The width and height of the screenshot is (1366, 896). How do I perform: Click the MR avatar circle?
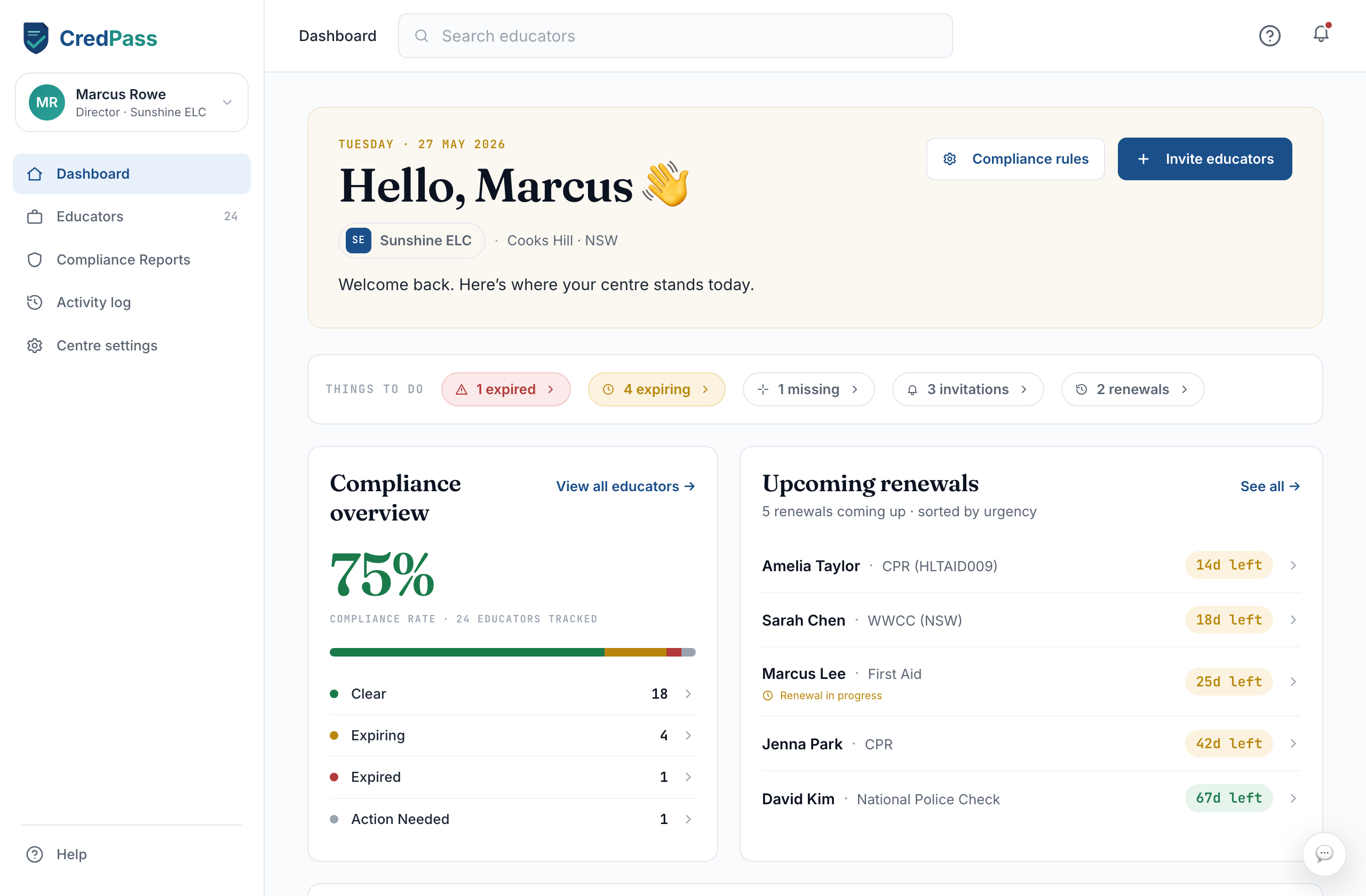coord(46,102)
